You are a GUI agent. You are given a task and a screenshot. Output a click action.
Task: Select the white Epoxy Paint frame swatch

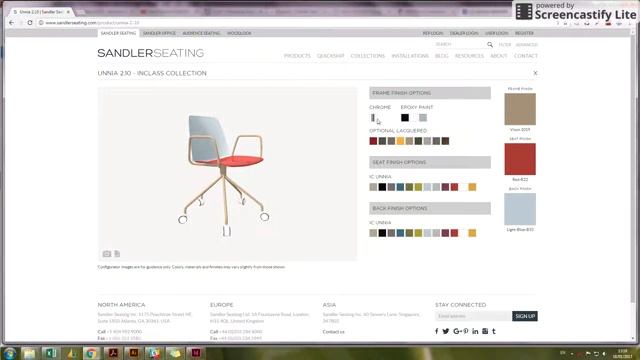coord(414,118)
